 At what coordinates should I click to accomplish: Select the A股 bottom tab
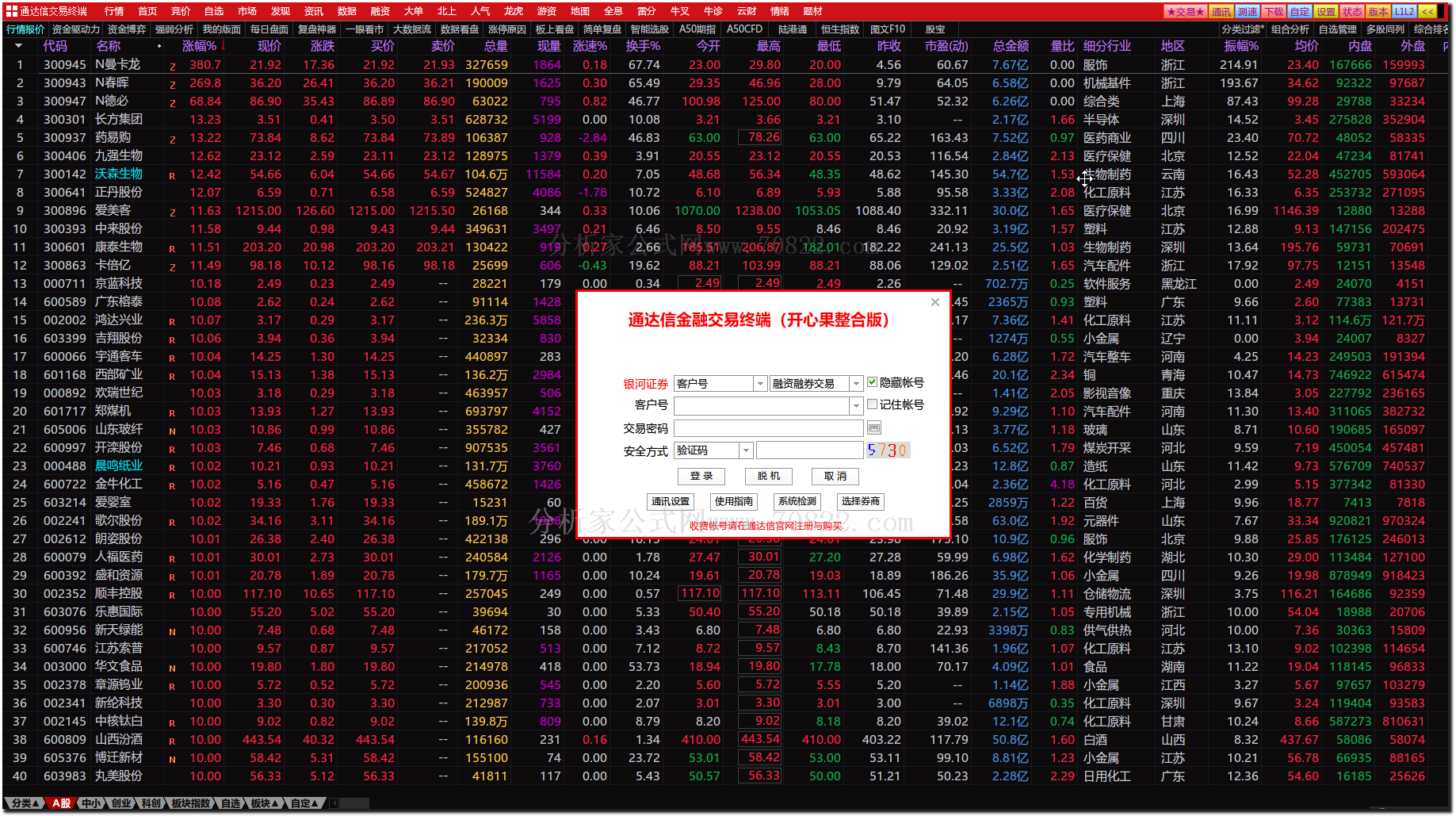coord(61,803)
